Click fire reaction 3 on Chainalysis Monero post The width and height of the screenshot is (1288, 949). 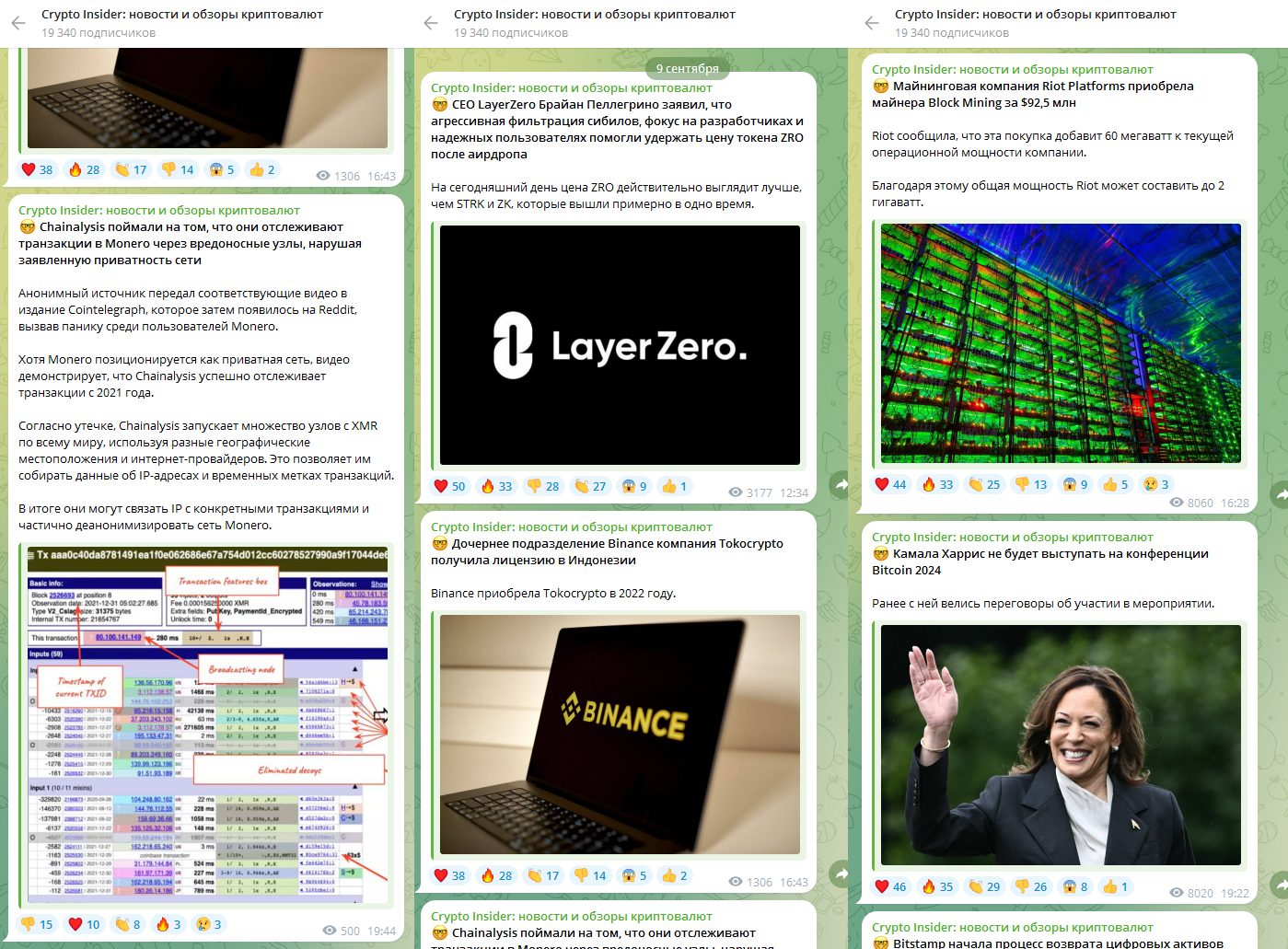tap(169, 924)
